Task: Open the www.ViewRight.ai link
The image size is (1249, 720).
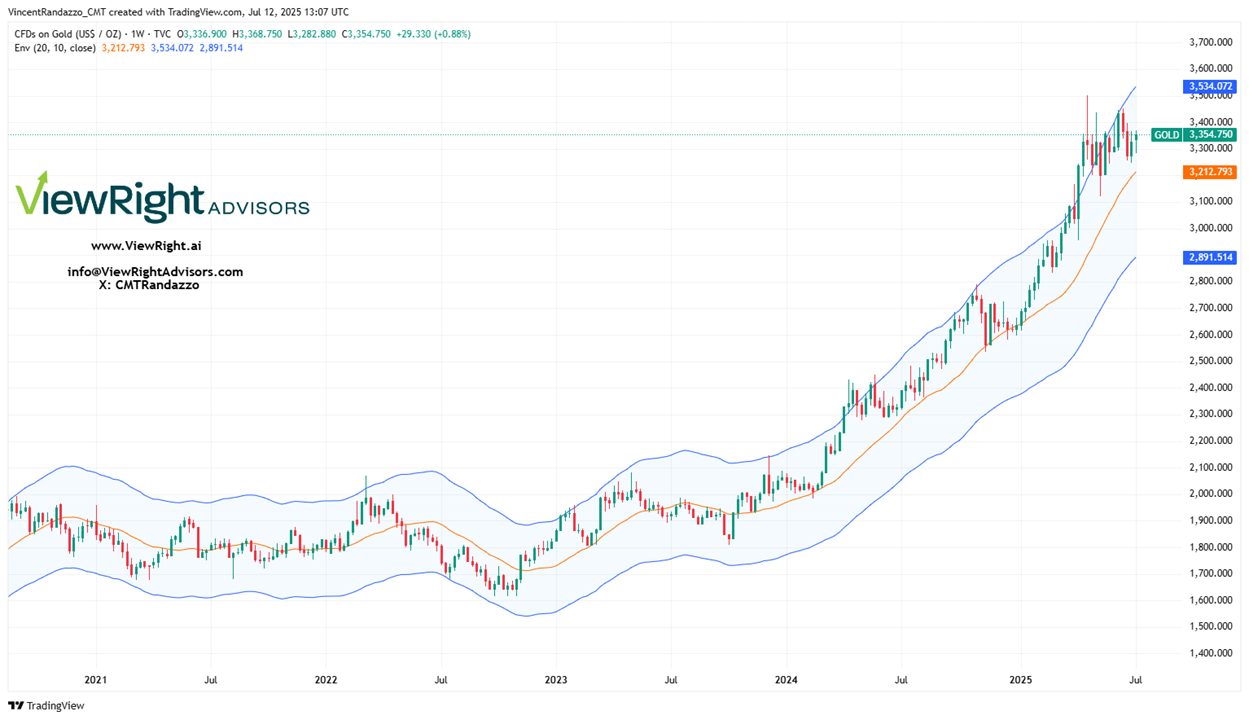Action: pyautogui.click(x=146, y=246)
